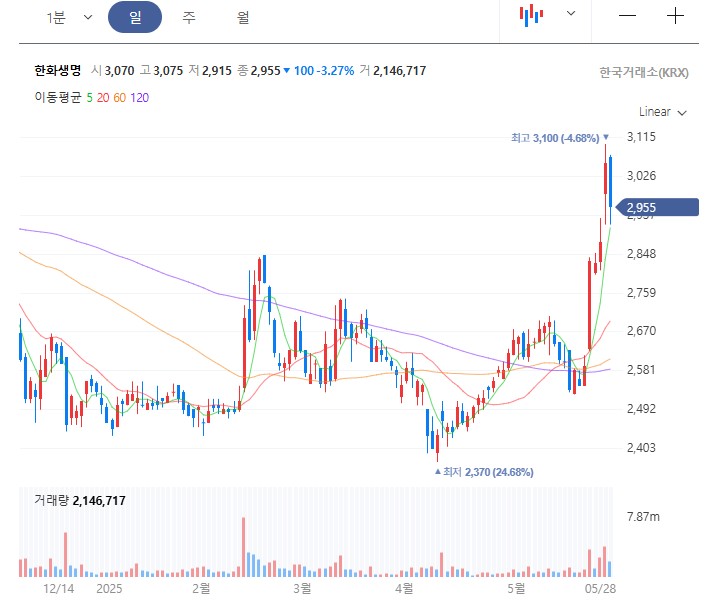Viewport: 705px width, 610px height.
Task: Click the 2월 month axis label
Action: (201, 588)
